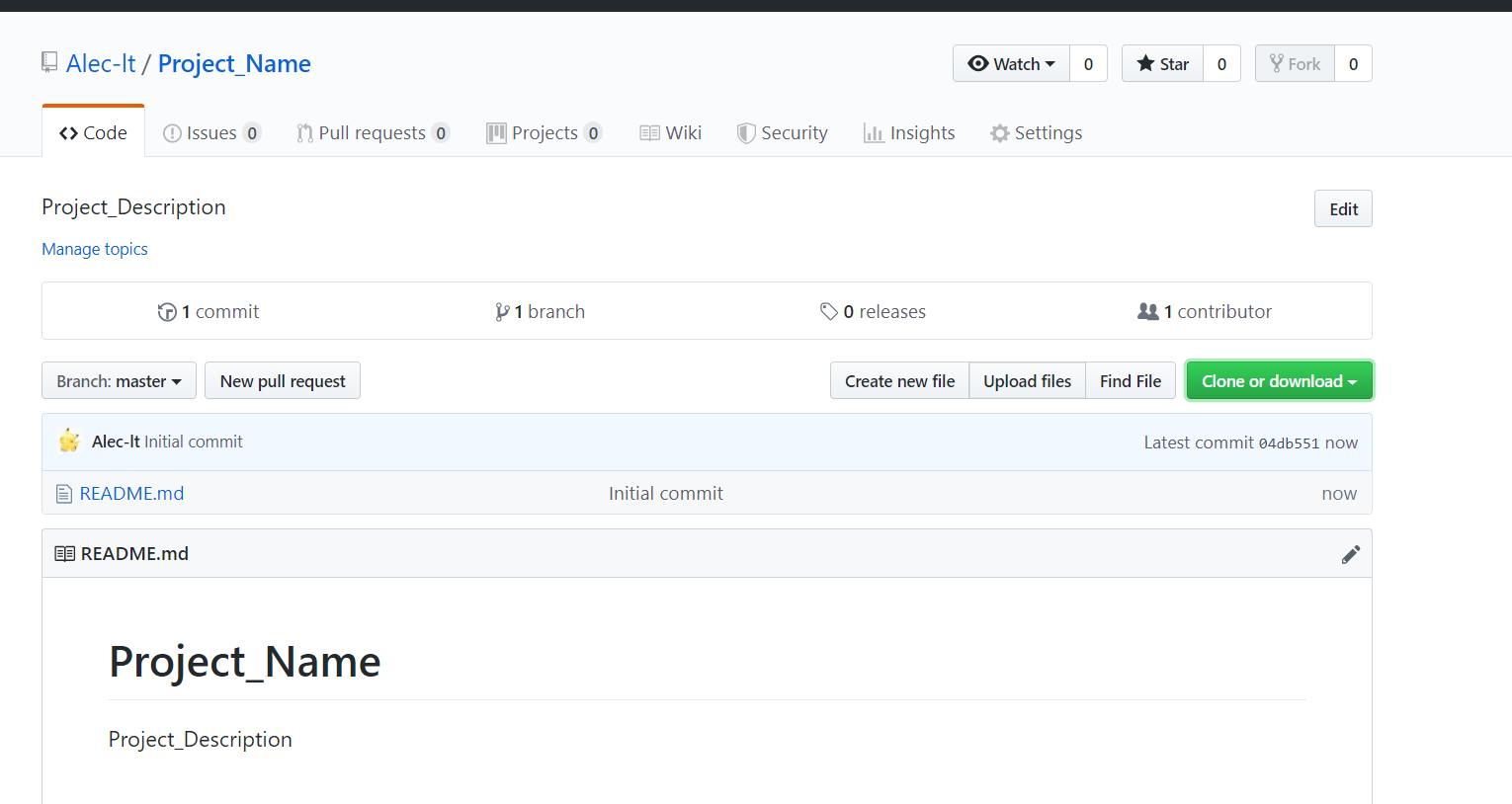The width and height of the screenshot is (1512, 804).
Task: Open the Branch: master selector
Action: point(119,381)
